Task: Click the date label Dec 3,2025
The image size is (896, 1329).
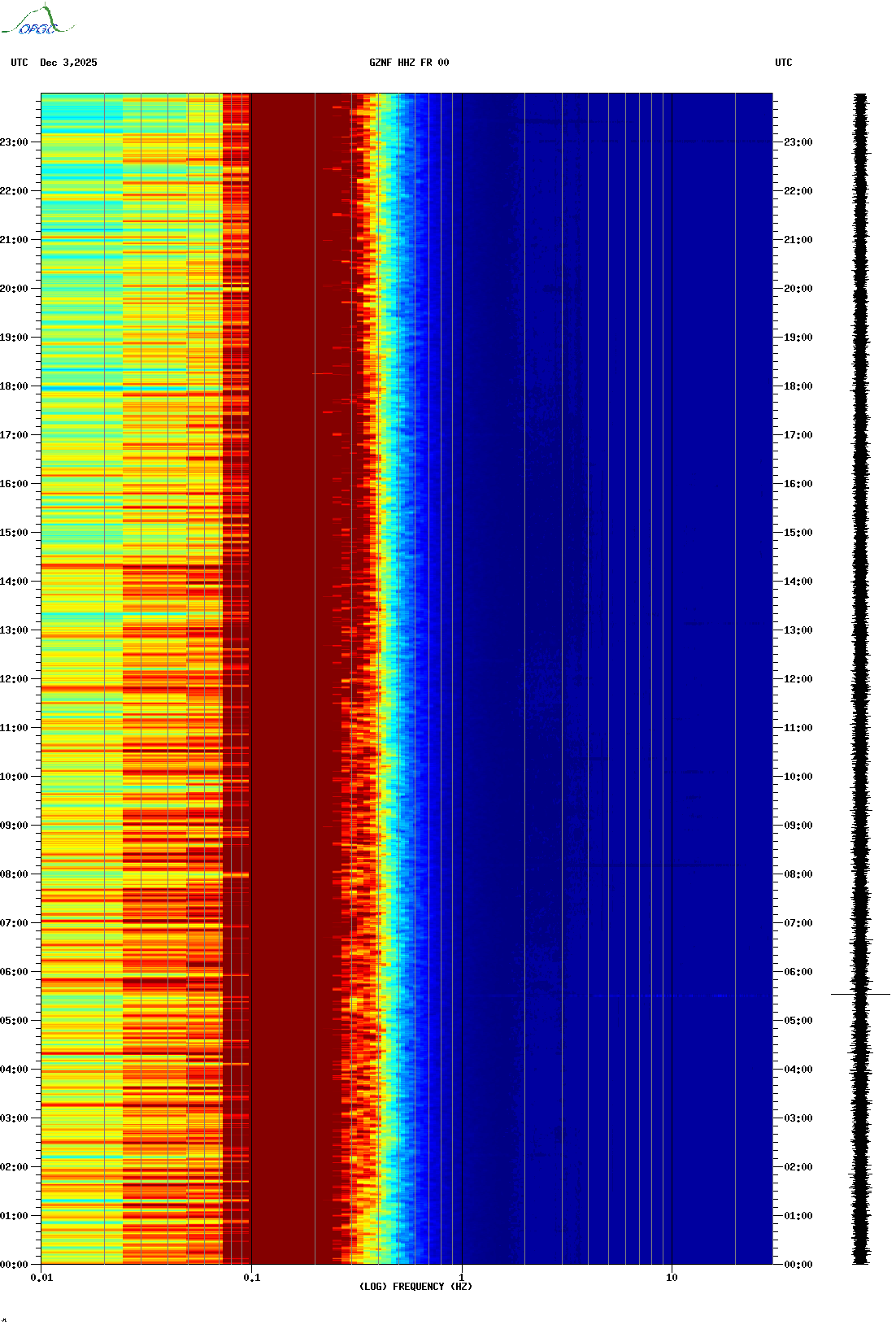Action: click(x=68, y=63)
